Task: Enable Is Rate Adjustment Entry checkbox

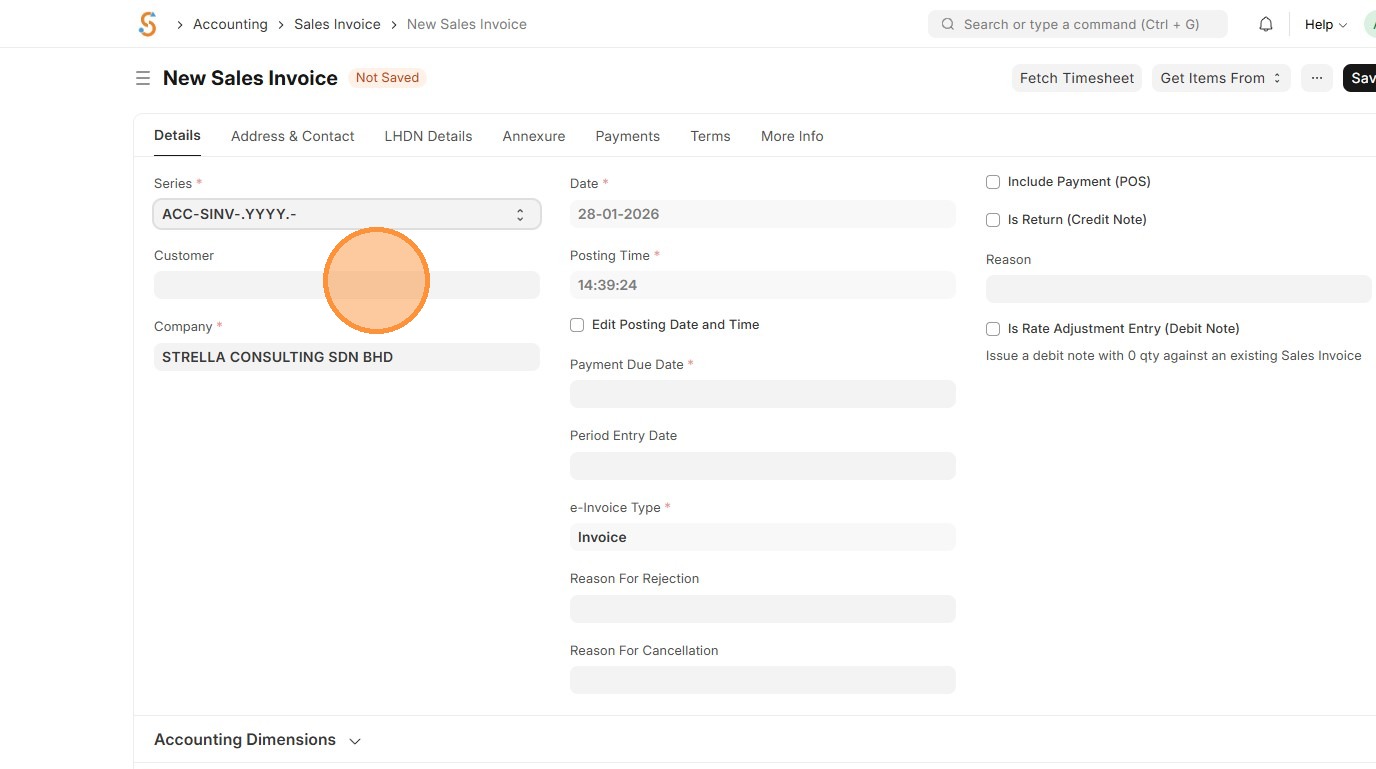Action: (x=993, y=329)
